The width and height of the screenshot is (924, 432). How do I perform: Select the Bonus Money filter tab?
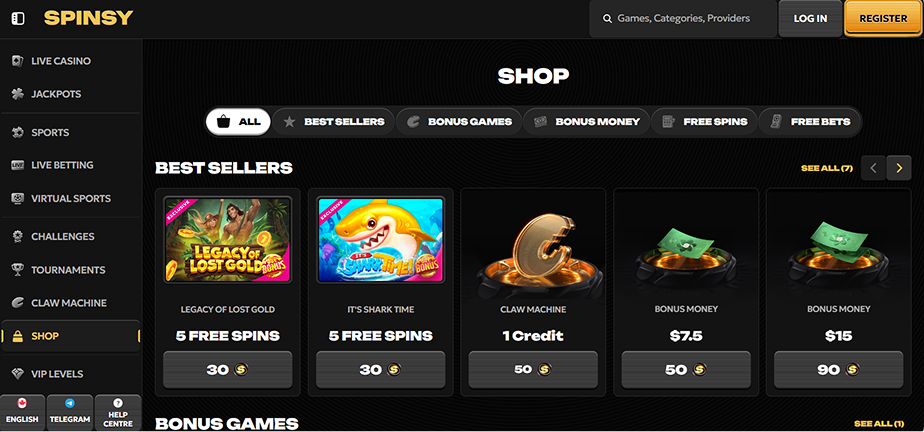[x=587, y=122]
